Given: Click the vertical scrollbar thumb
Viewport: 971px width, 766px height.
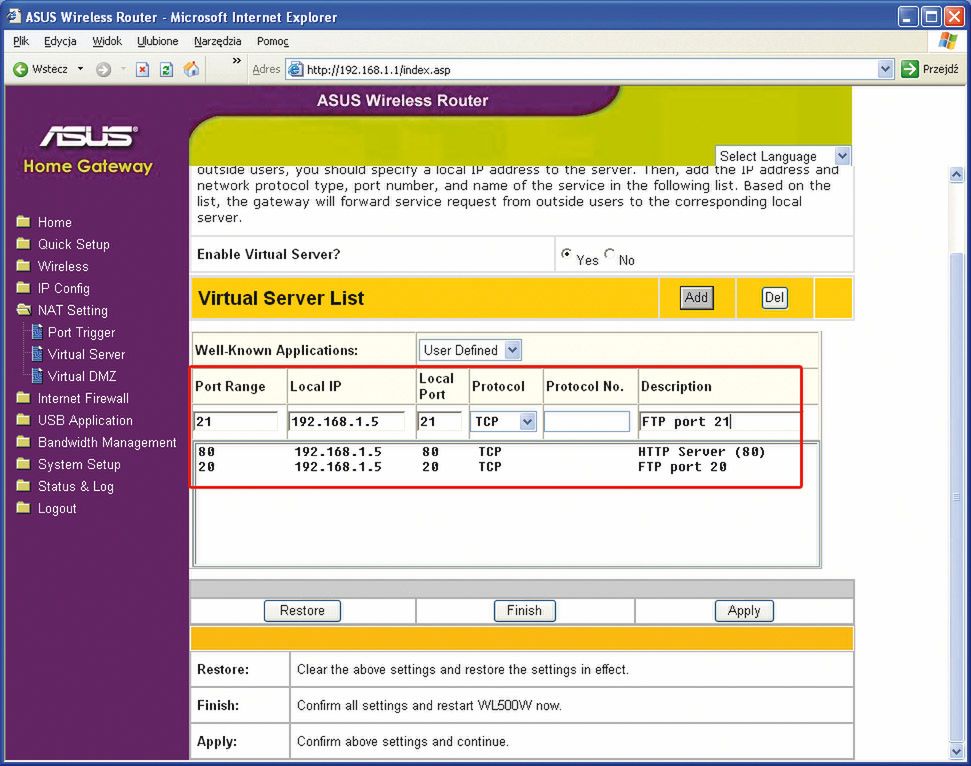Looking at the screenshot, I should click(957, 497).
